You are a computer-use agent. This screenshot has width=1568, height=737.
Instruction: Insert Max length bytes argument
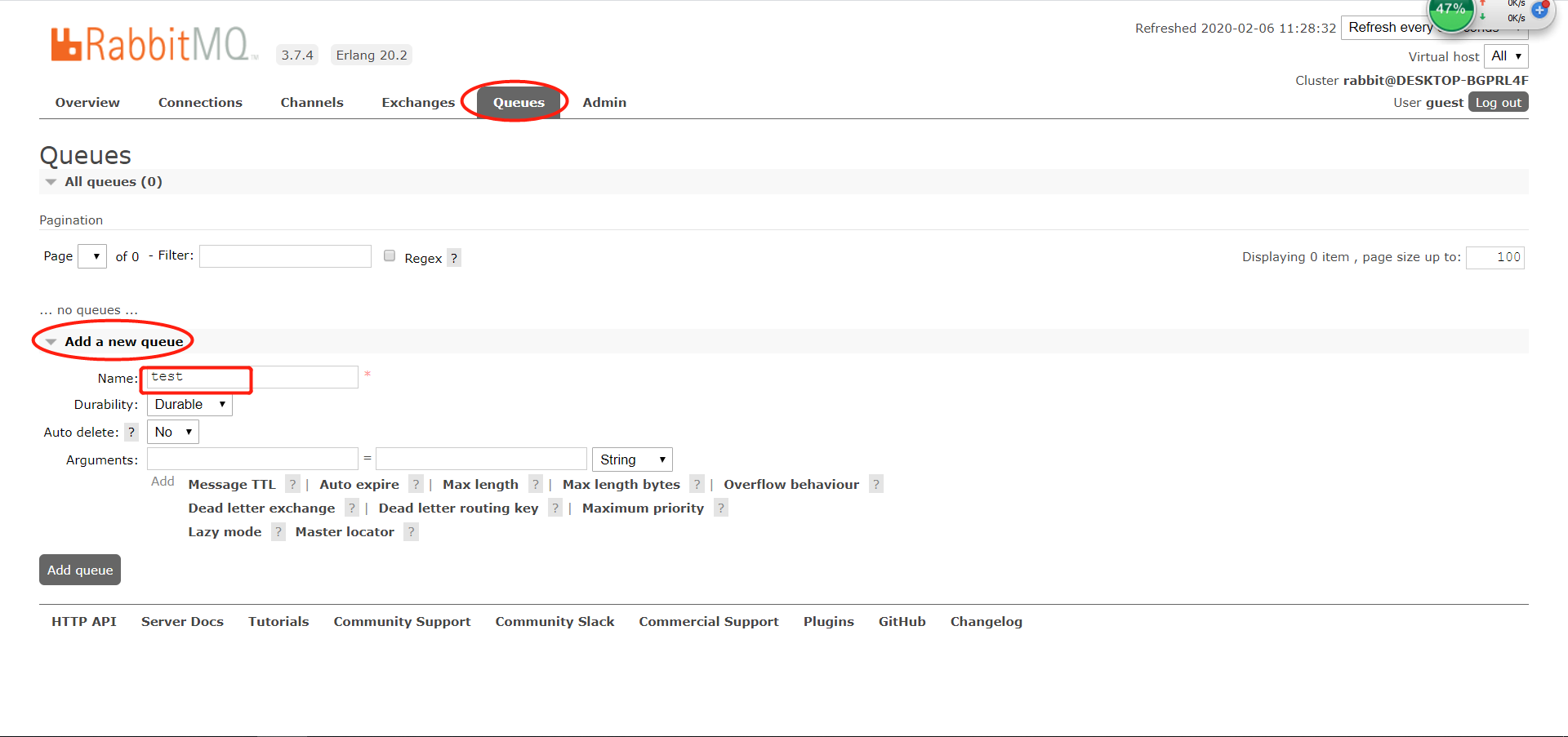[621, 484]
